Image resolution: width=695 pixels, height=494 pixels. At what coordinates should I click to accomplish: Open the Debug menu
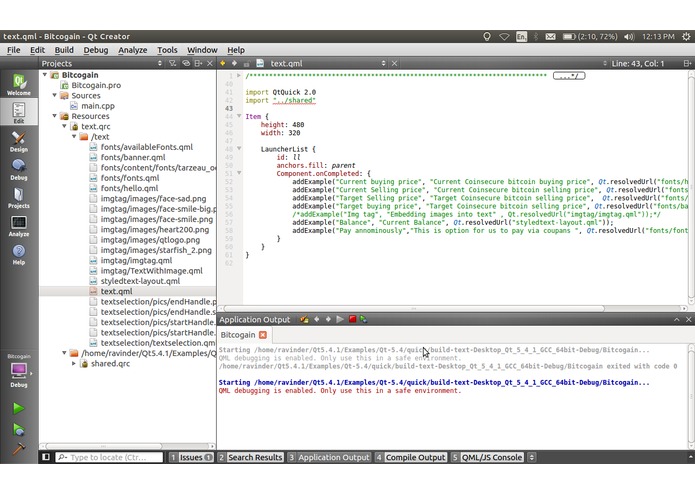coord(96,50)
